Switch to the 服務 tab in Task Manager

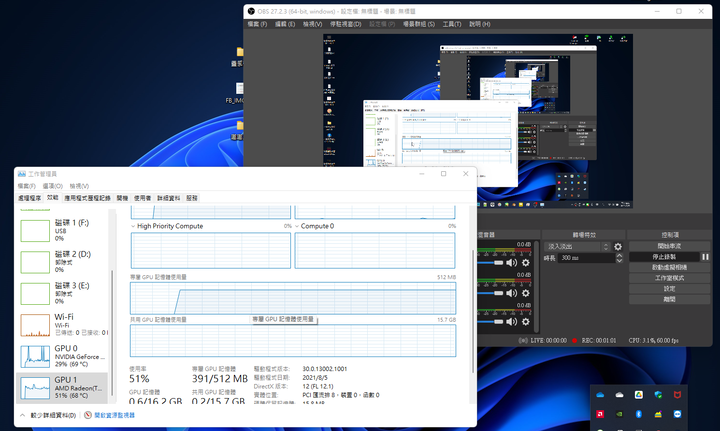191,198
